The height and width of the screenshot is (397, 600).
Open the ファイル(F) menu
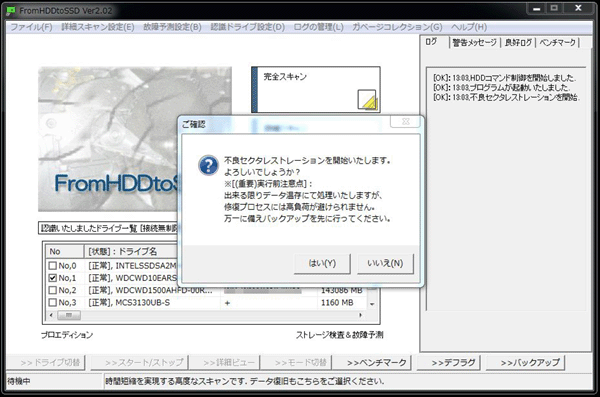[31, 27]
